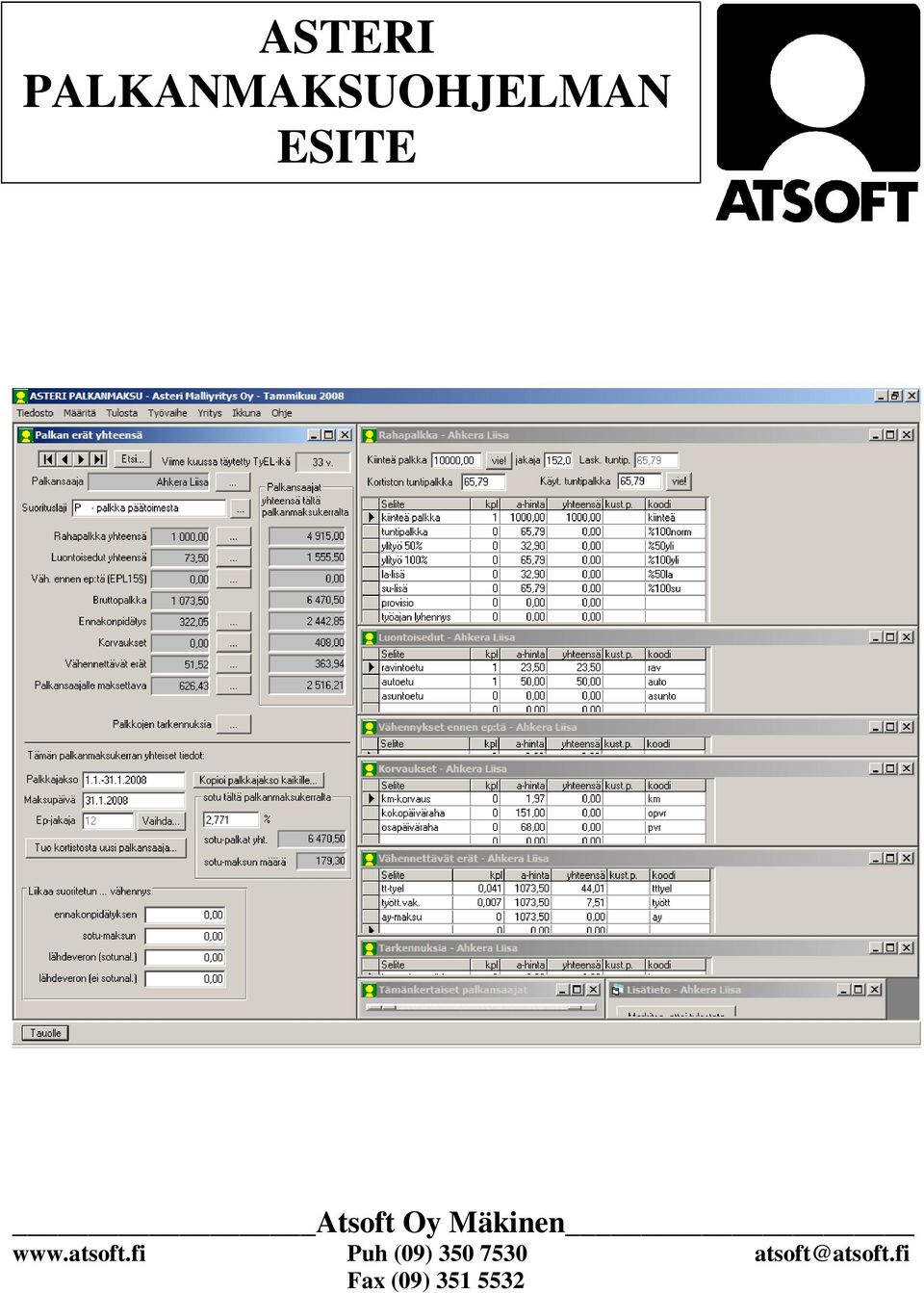
Task: Maximize the Korvaukset child window
Action: coord(890,768)
